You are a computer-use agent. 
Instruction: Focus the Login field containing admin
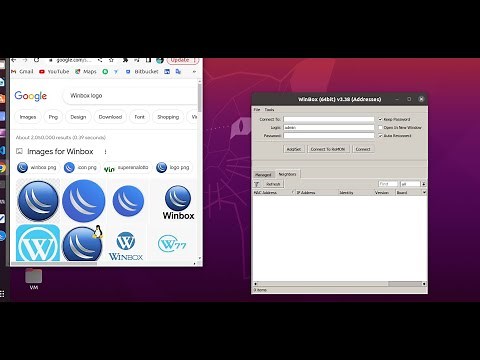tap(329, 127)
